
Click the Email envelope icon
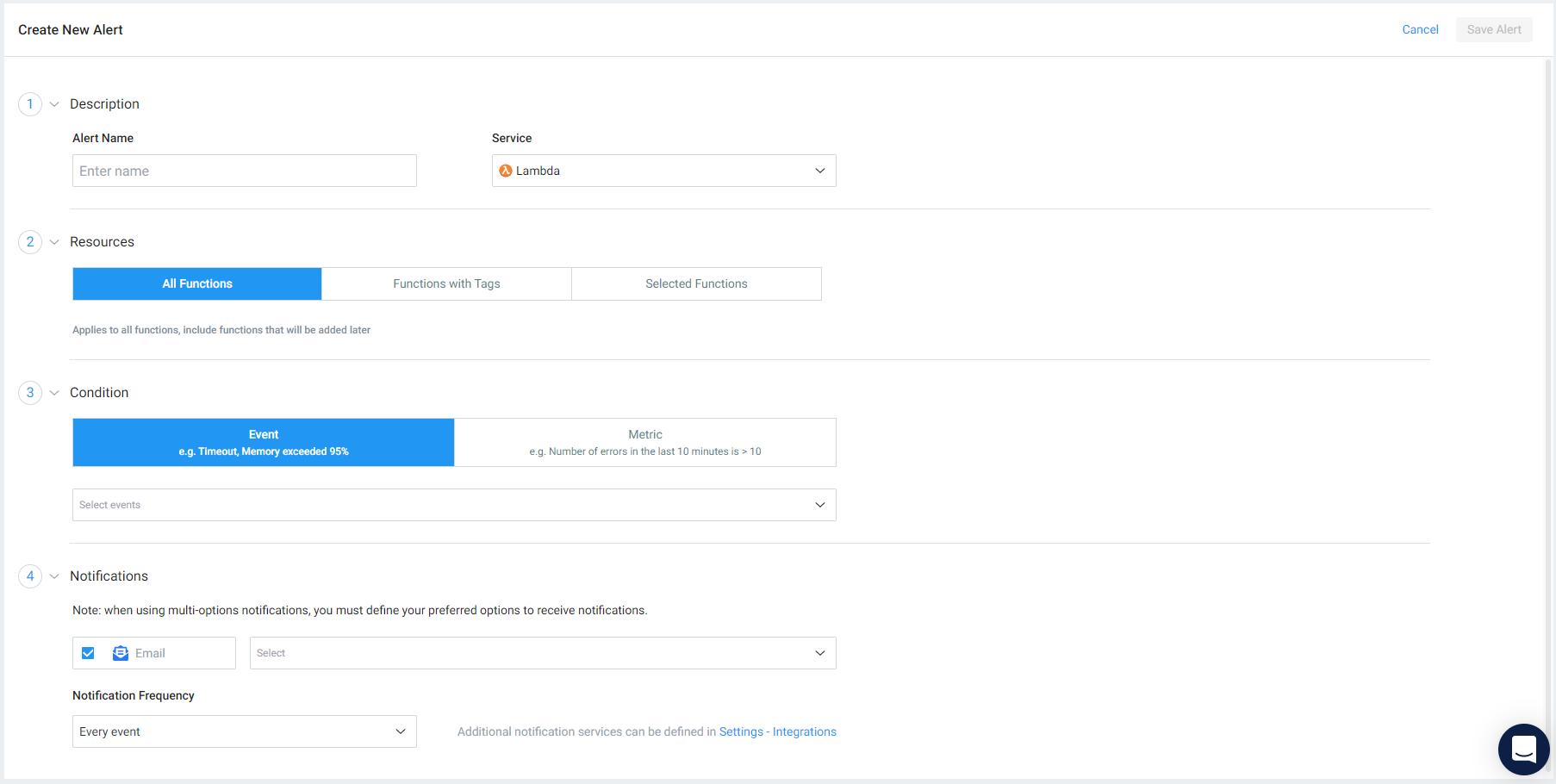coord(120,652)
